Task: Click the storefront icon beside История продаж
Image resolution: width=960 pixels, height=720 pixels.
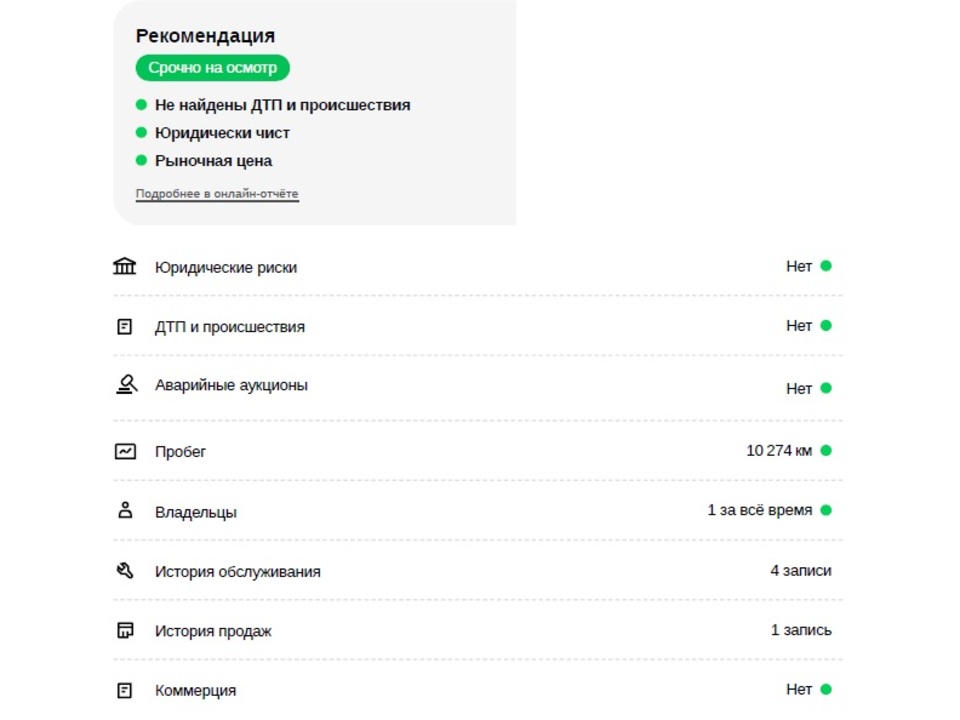Action: (x=125, y=630)
